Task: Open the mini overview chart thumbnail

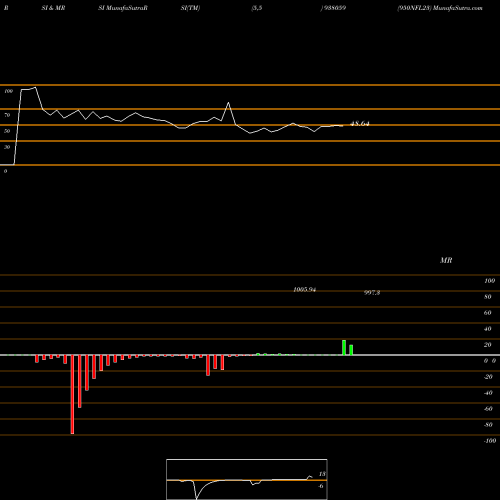Action: coord(247,479)
